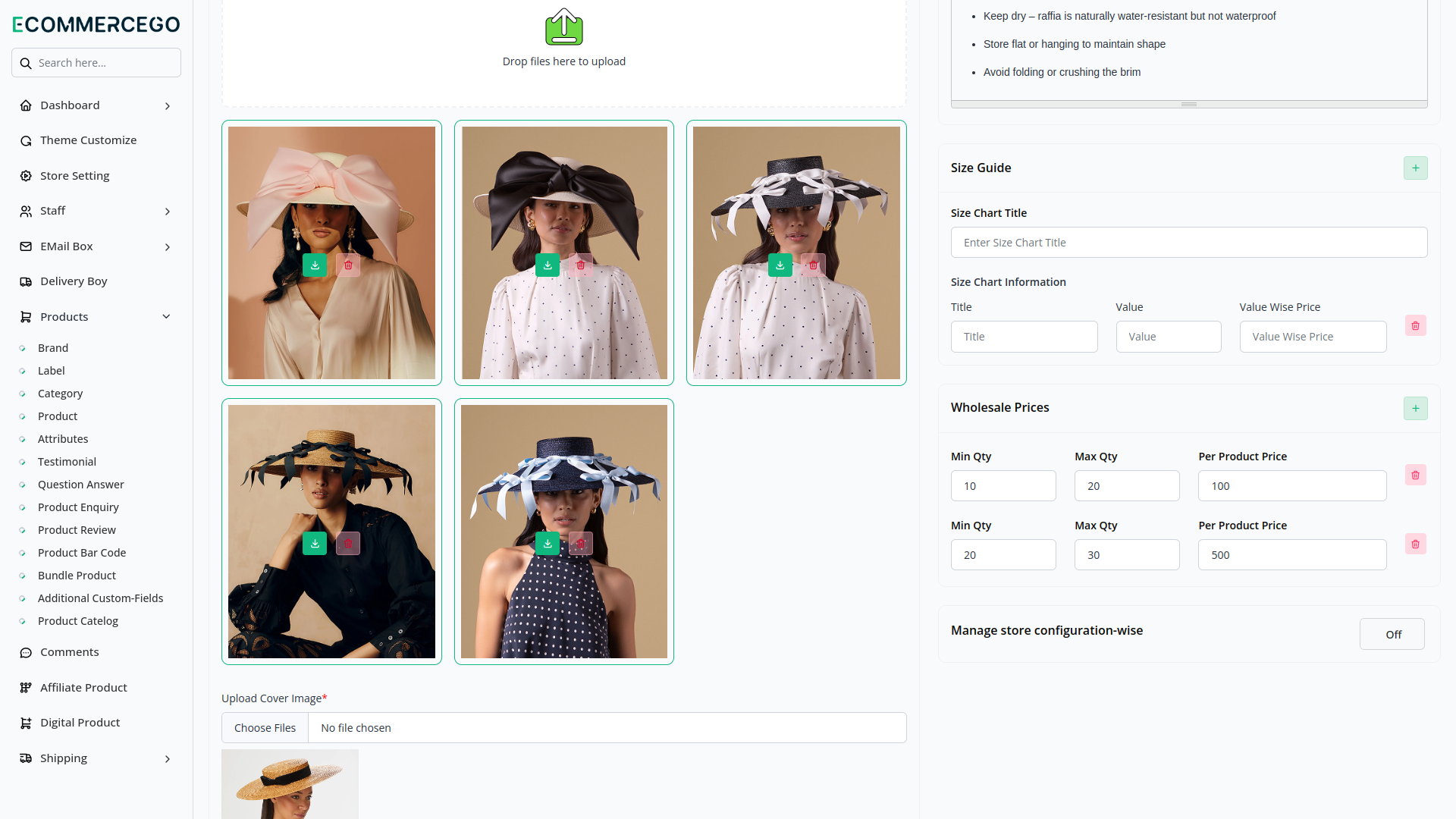Go to Bundle Product page
This screenshot has width=1456, height=819.
(x=77, y=576)
